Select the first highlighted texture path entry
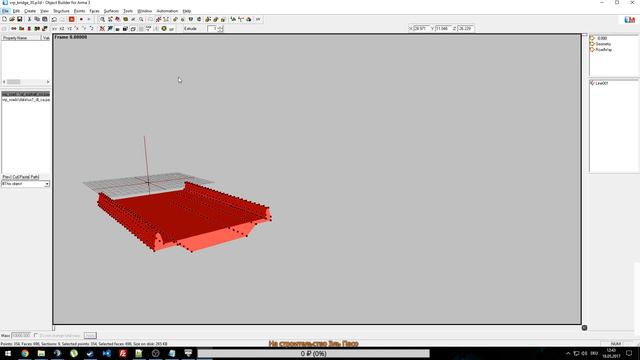 [26, 94]
